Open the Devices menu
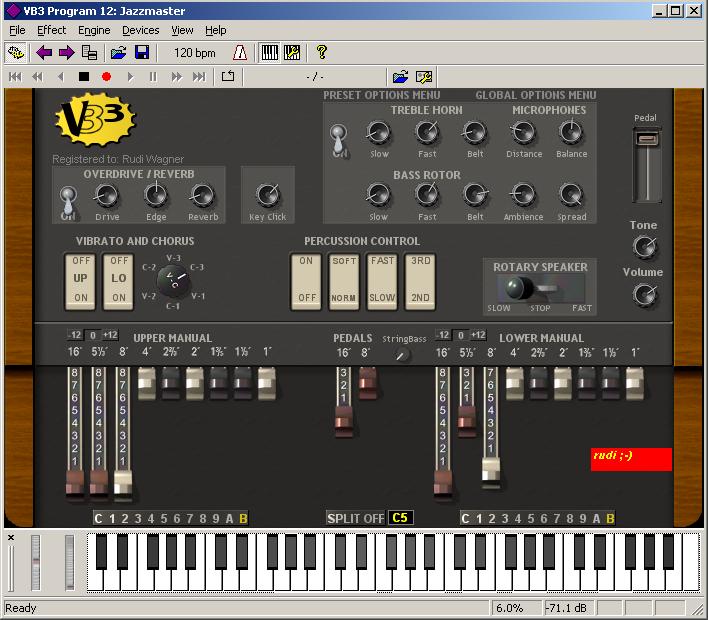 tap(140, 30)
